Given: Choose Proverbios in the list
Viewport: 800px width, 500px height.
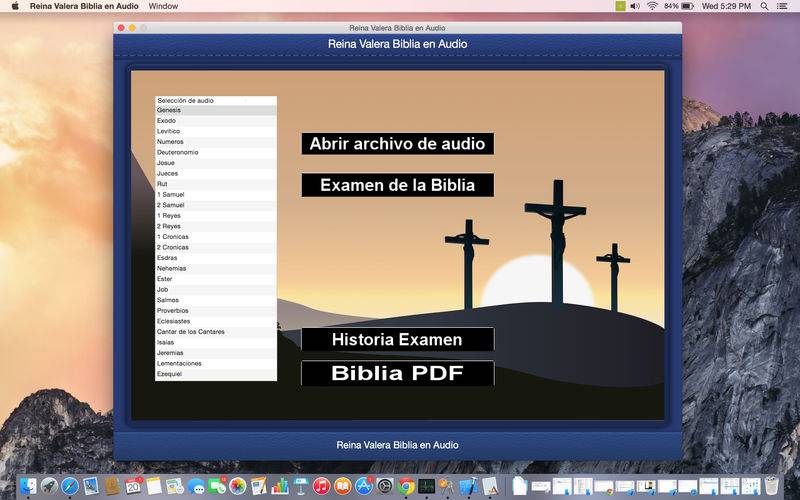Looking at the screenshot, I should click(216, 311).
